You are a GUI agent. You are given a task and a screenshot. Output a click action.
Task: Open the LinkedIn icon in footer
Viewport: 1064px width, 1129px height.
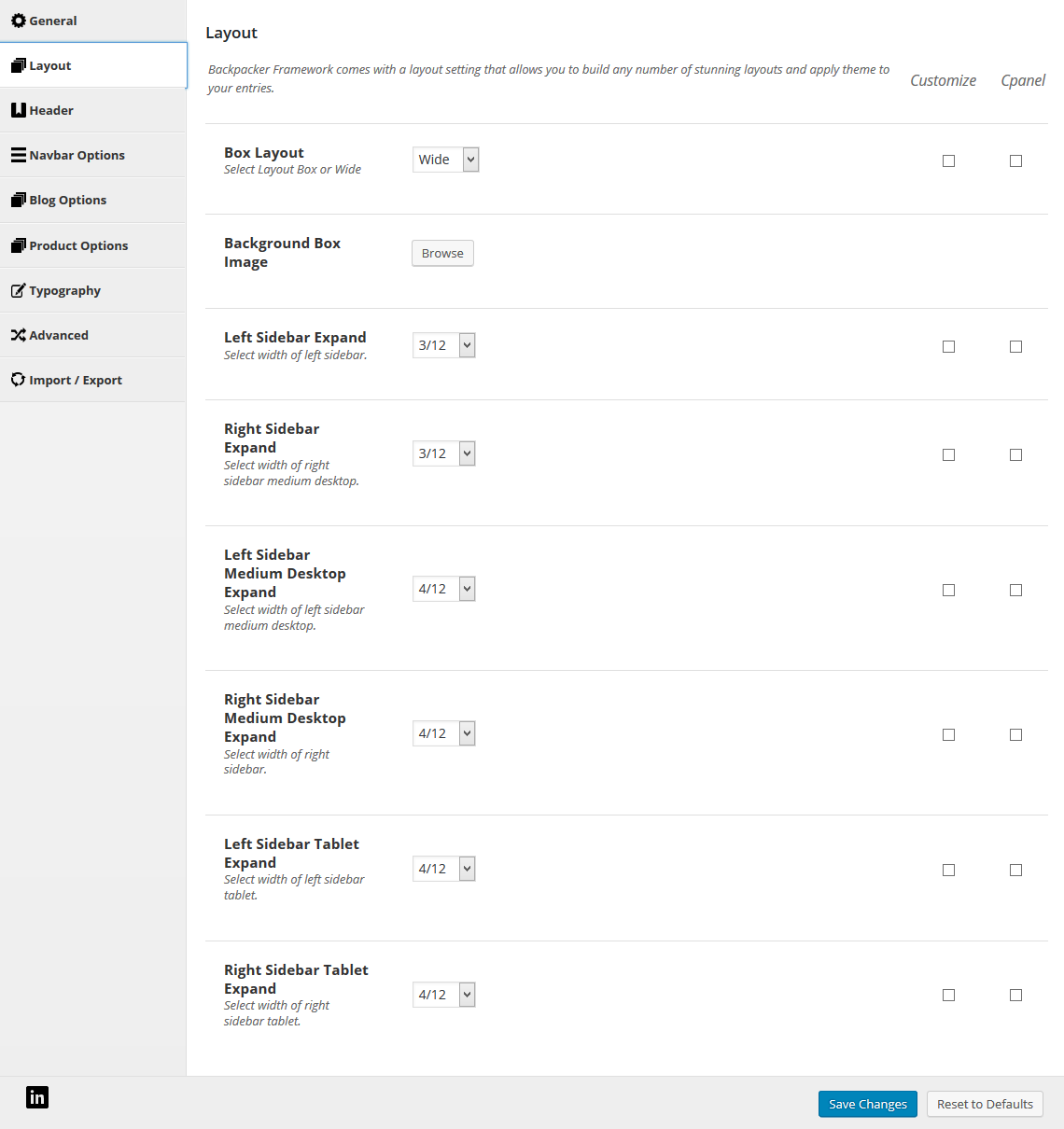click(x=37, y=1097)
